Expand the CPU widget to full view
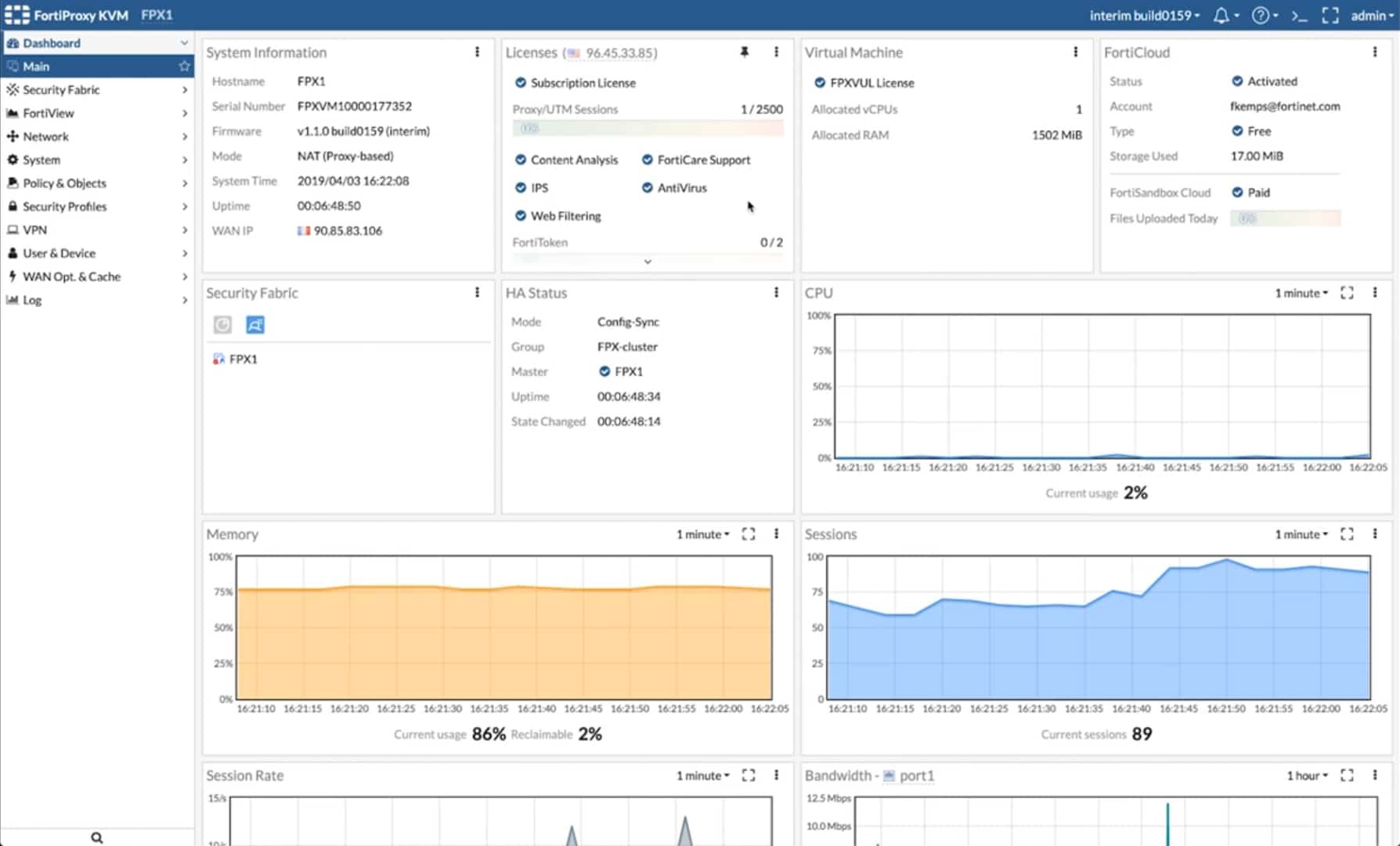Viewport: 1400px width, 846px height. (1347, 293)
